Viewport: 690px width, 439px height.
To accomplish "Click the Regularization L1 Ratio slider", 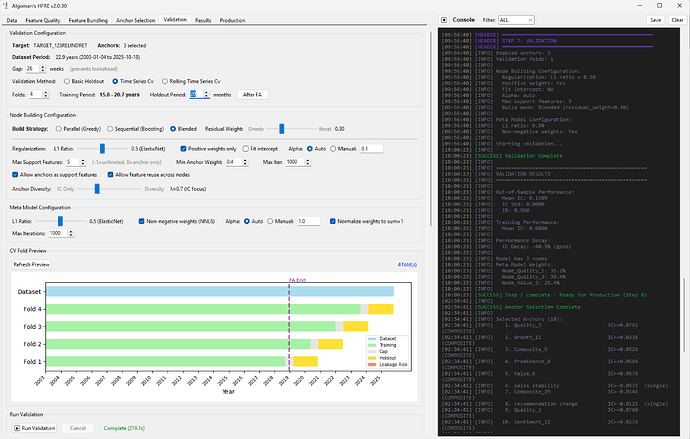I will point(102,149).
